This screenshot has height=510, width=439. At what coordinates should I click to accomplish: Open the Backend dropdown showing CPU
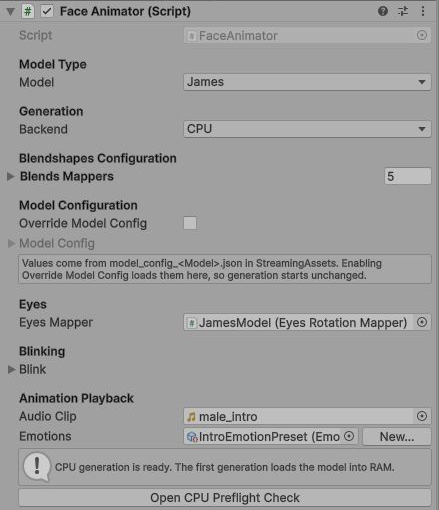(x=307, y=129)
